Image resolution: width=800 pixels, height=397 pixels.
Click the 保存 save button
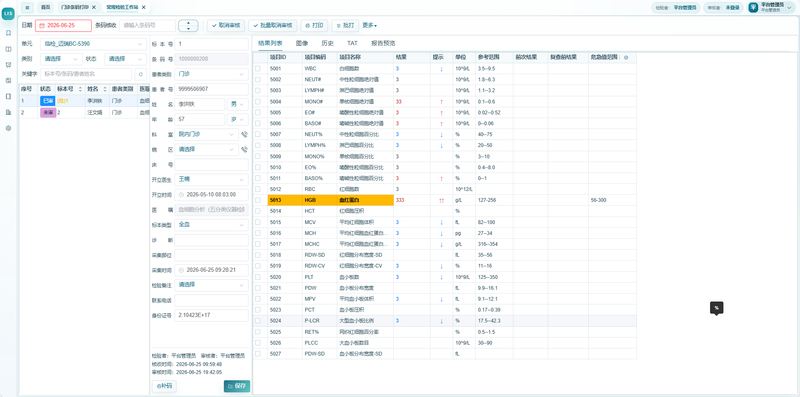pyautogui.click(x=237, y=386)
